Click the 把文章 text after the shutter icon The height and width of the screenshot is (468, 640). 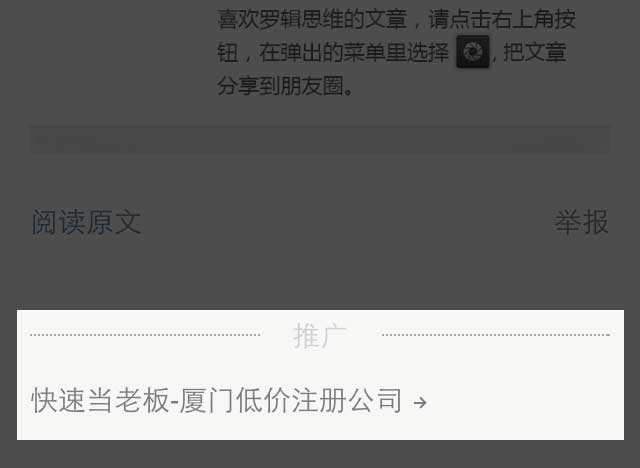point(535,52)
